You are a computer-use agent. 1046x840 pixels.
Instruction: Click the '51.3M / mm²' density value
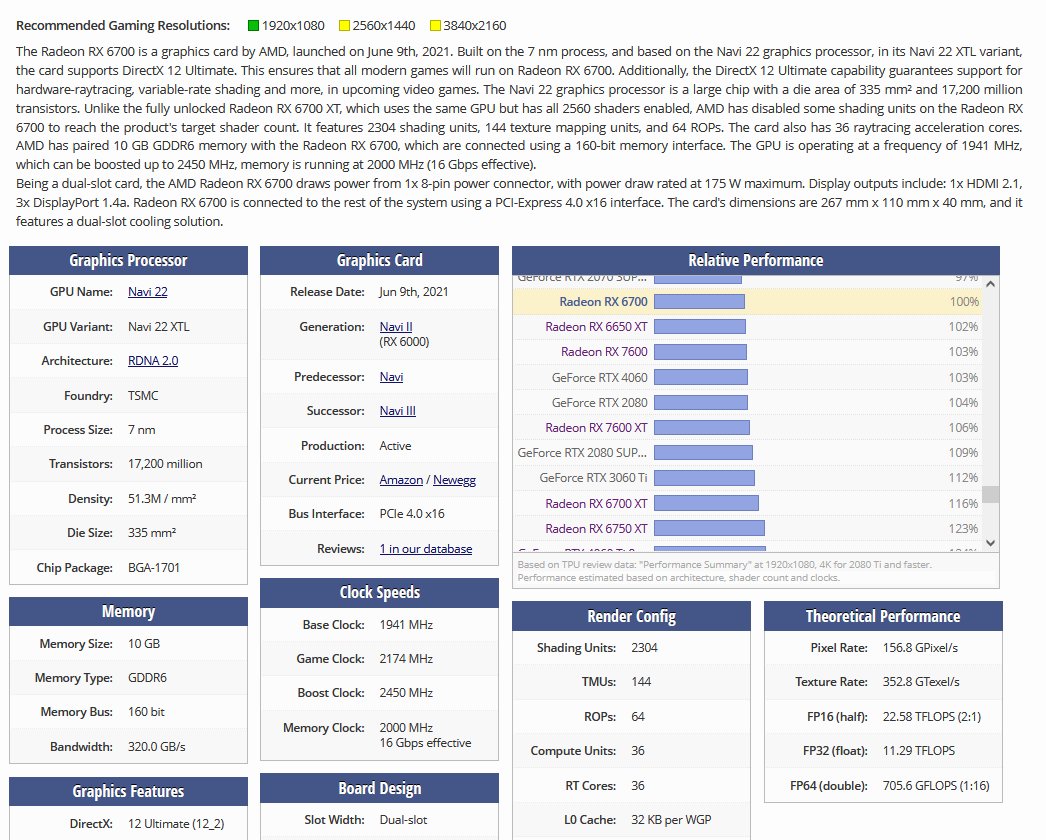tap(162, 498)
